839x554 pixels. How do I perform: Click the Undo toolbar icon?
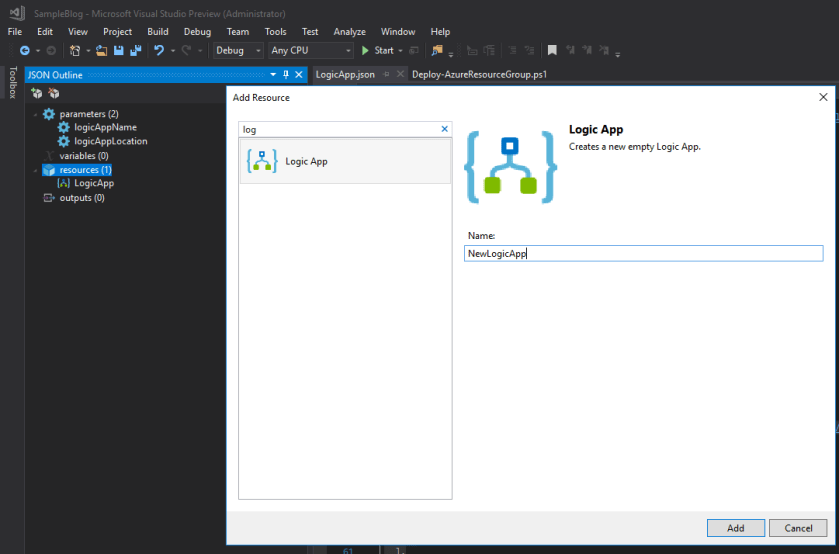158,50
